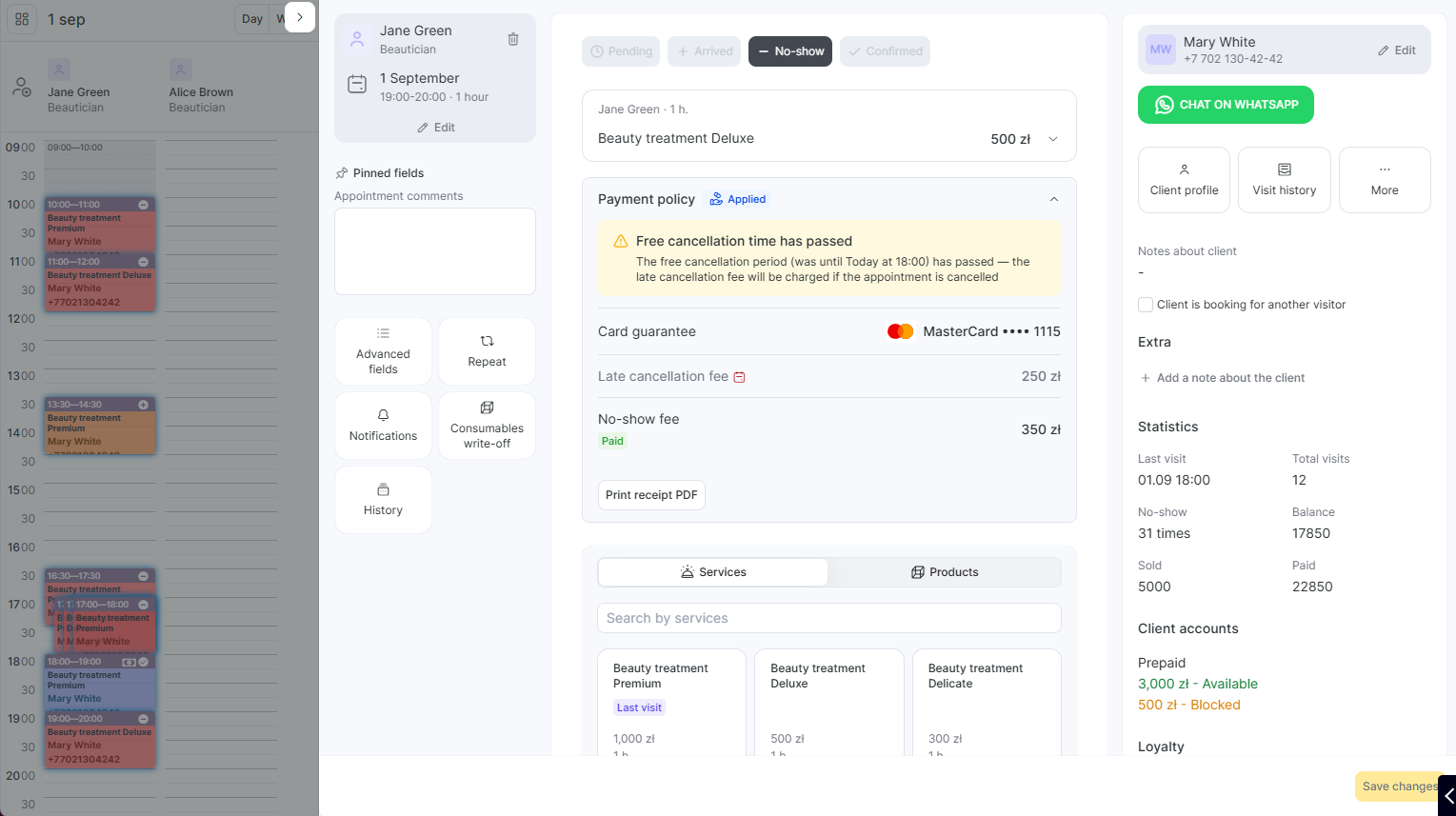Select the No-show status
This screenshot has width=1456, height=816.
click(790, 51)
